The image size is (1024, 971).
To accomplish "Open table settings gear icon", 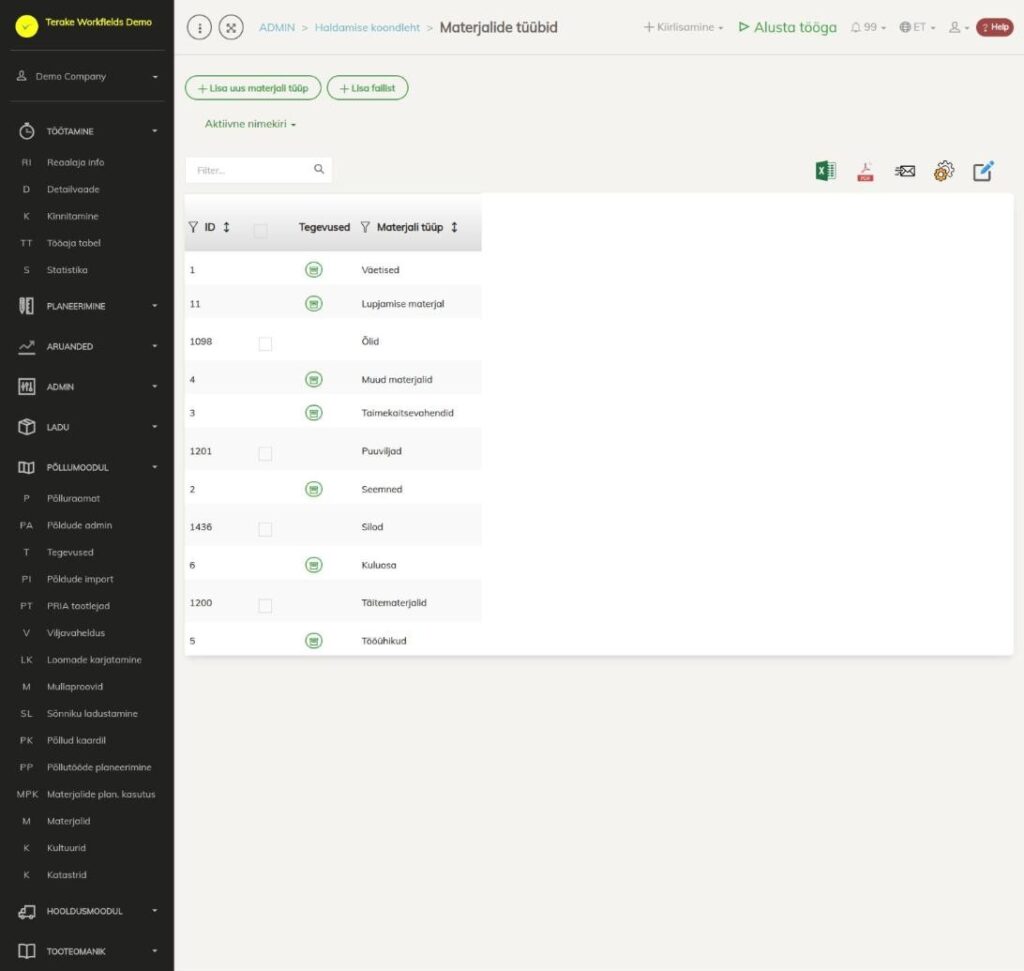I will [x=944, y=171].
